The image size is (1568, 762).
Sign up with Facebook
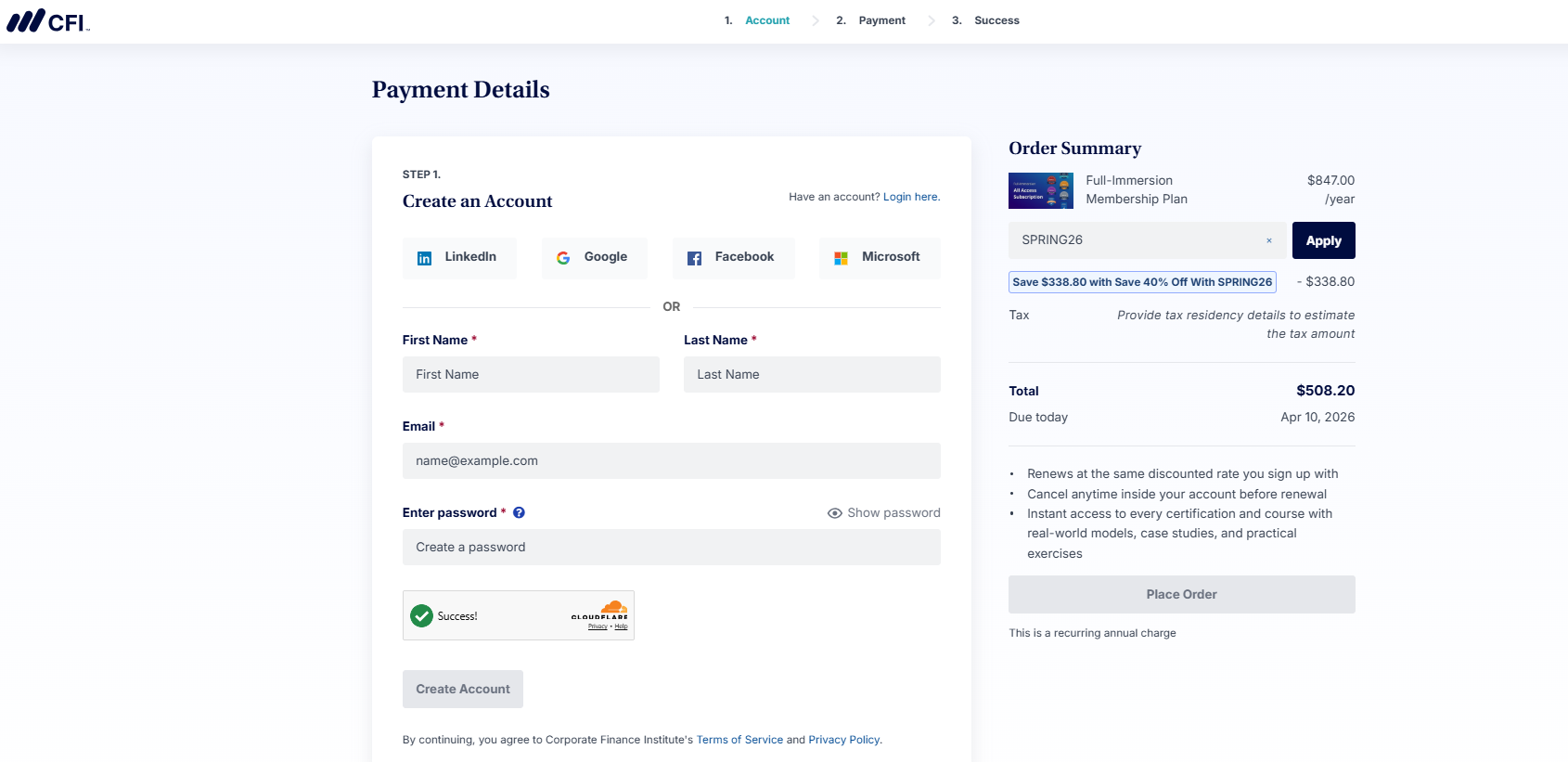point(733,258)
